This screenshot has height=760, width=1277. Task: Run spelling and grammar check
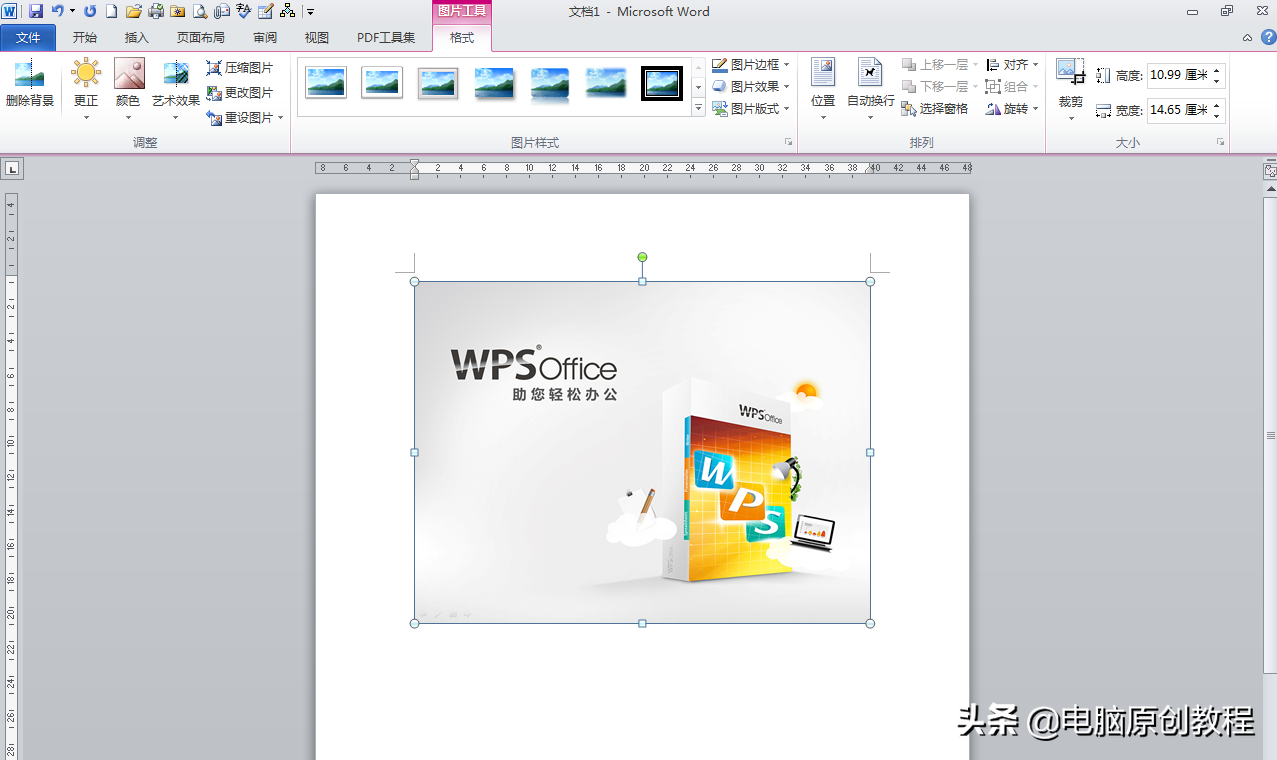pos(243,11)
